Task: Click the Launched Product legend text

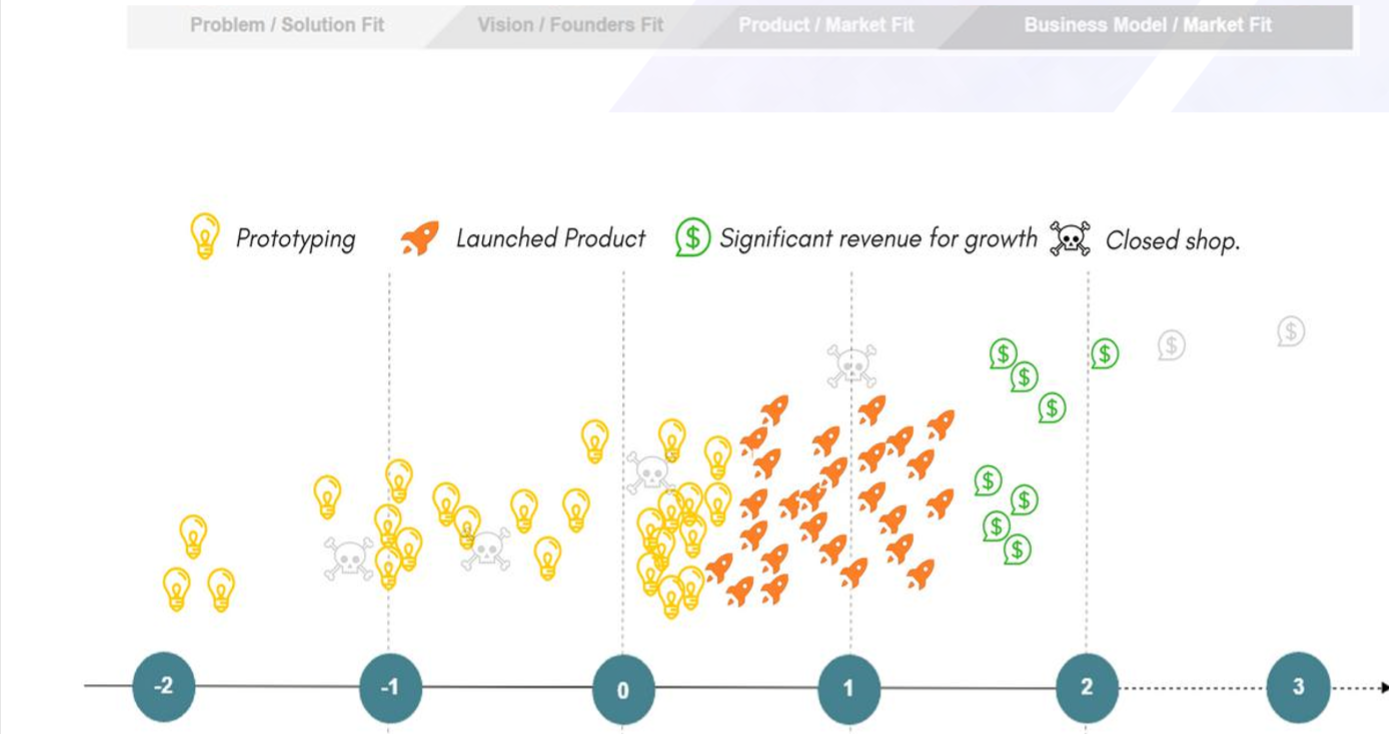Action: tap(551, 239)
